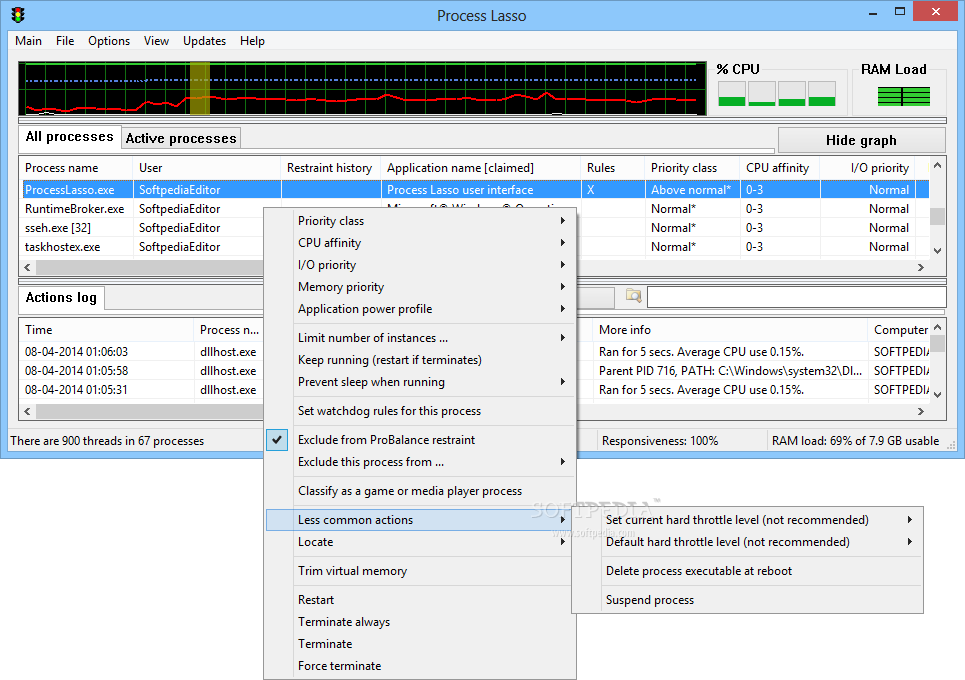Sort by I/O priority column header
This screenshot has height=680, width=965.
coord(868,168)
